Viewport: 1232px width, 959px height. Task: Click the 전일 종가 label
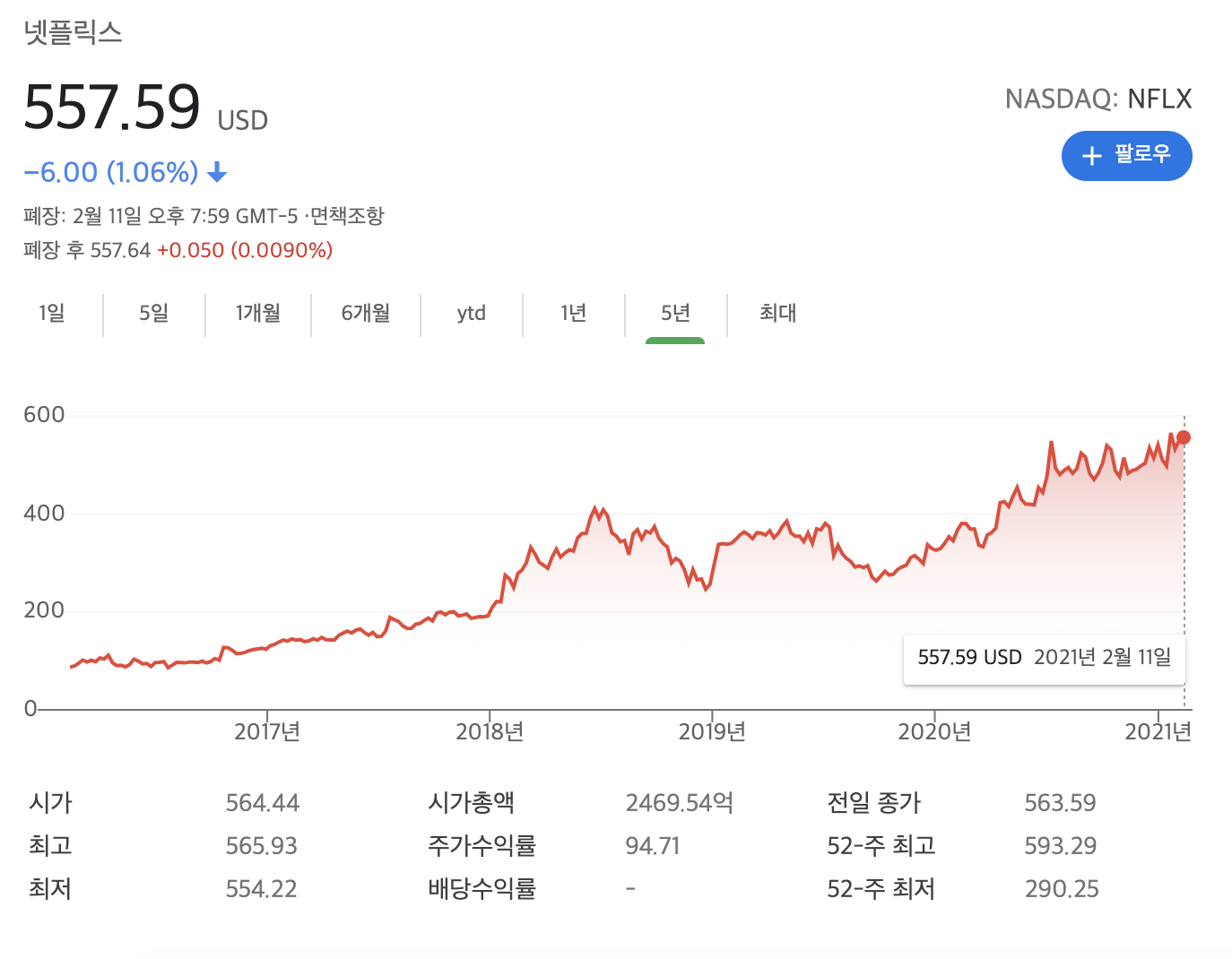pos(873,803)
